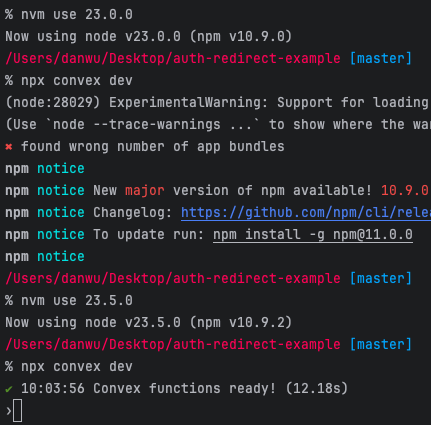This screenshot has height=425, width=431.
Task: Click the underlined npm install -g npm@11.0.0 command
Action: pos(313,235)
